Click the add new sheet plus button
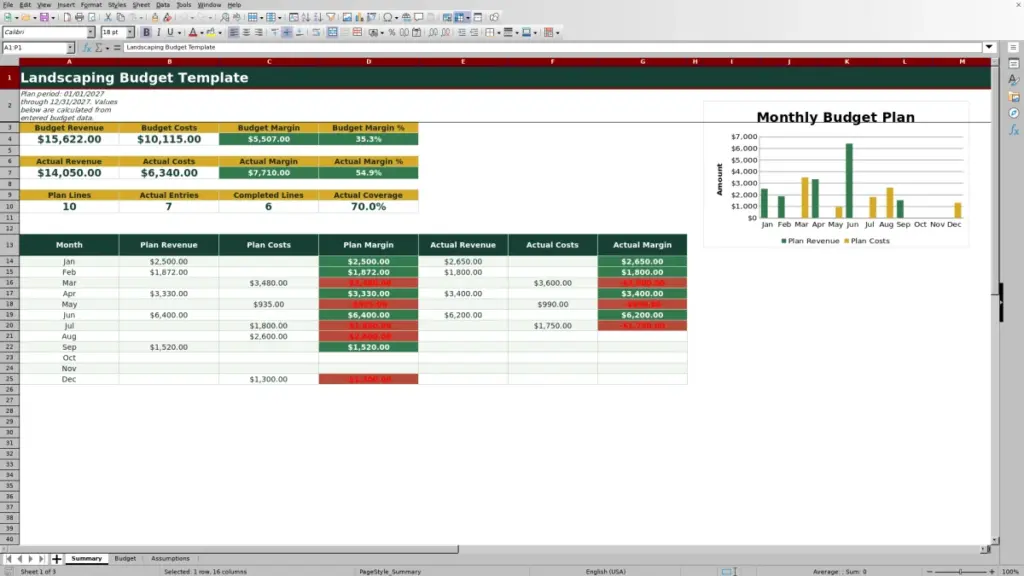This screenshot has height=576, width=1024. point(56,559)
